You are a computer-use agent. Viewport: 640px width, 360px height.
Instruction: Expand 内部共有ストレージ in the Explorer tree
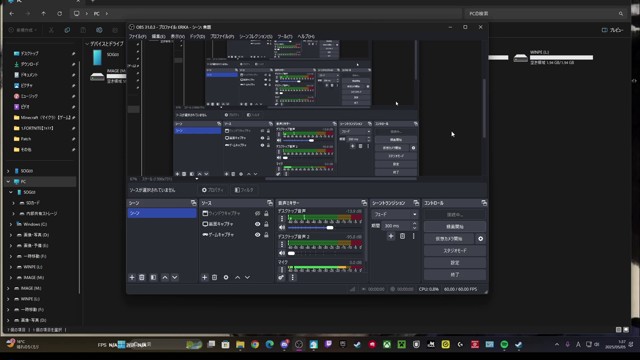click(13, 213)
